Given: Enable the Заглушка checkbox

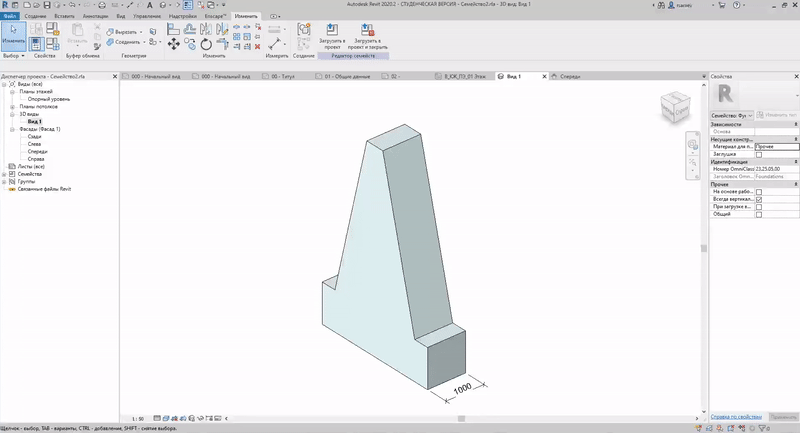Looking at the screenshot, I should [x=759, y=155].
